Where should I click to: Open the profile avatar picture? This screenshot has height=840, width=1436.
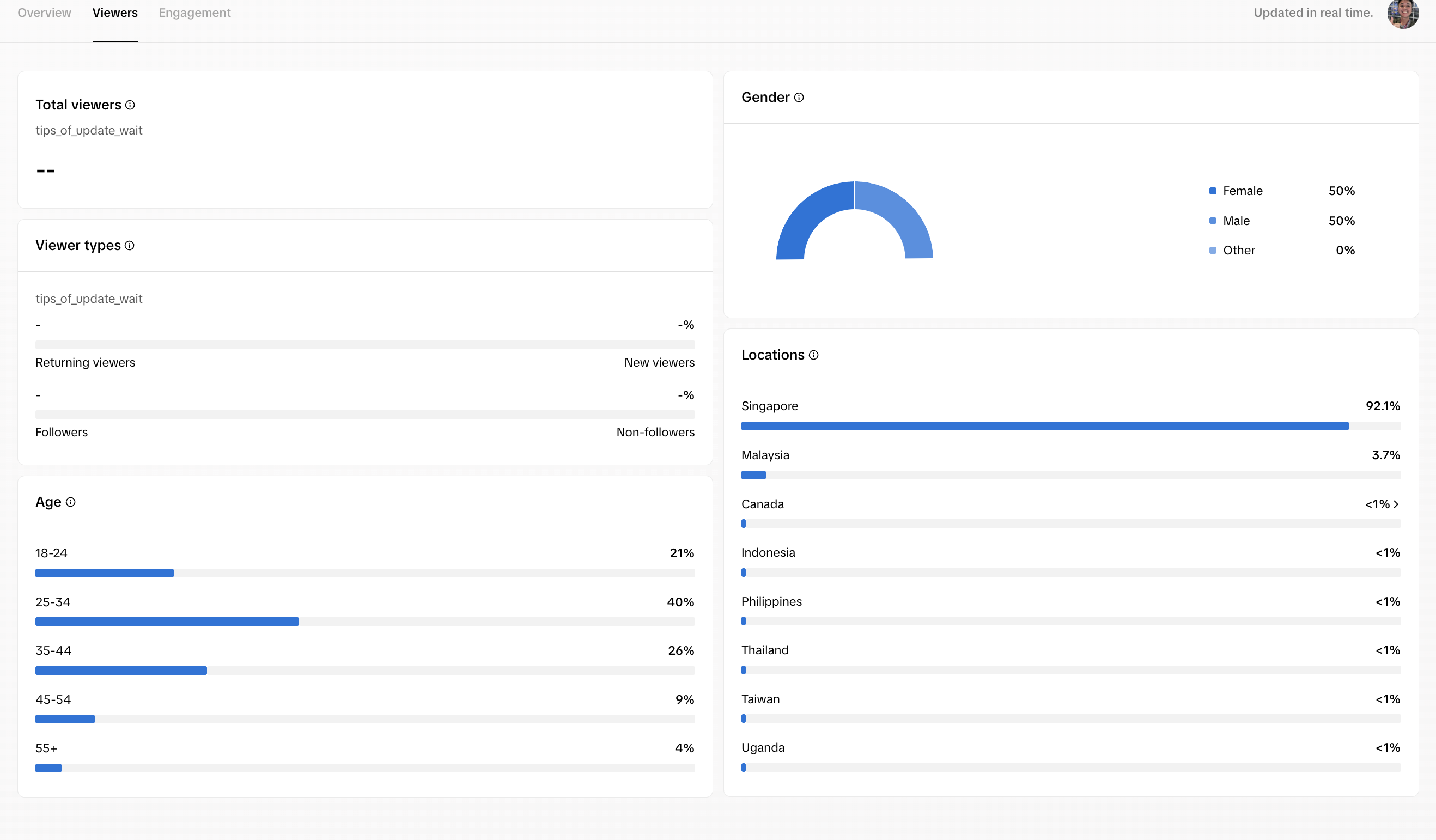(x=1403, y=13)
